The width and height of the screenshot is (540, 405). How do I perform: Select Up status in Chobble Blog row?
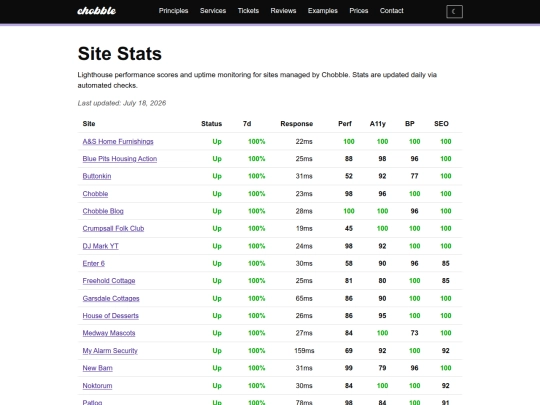point(217,211)
